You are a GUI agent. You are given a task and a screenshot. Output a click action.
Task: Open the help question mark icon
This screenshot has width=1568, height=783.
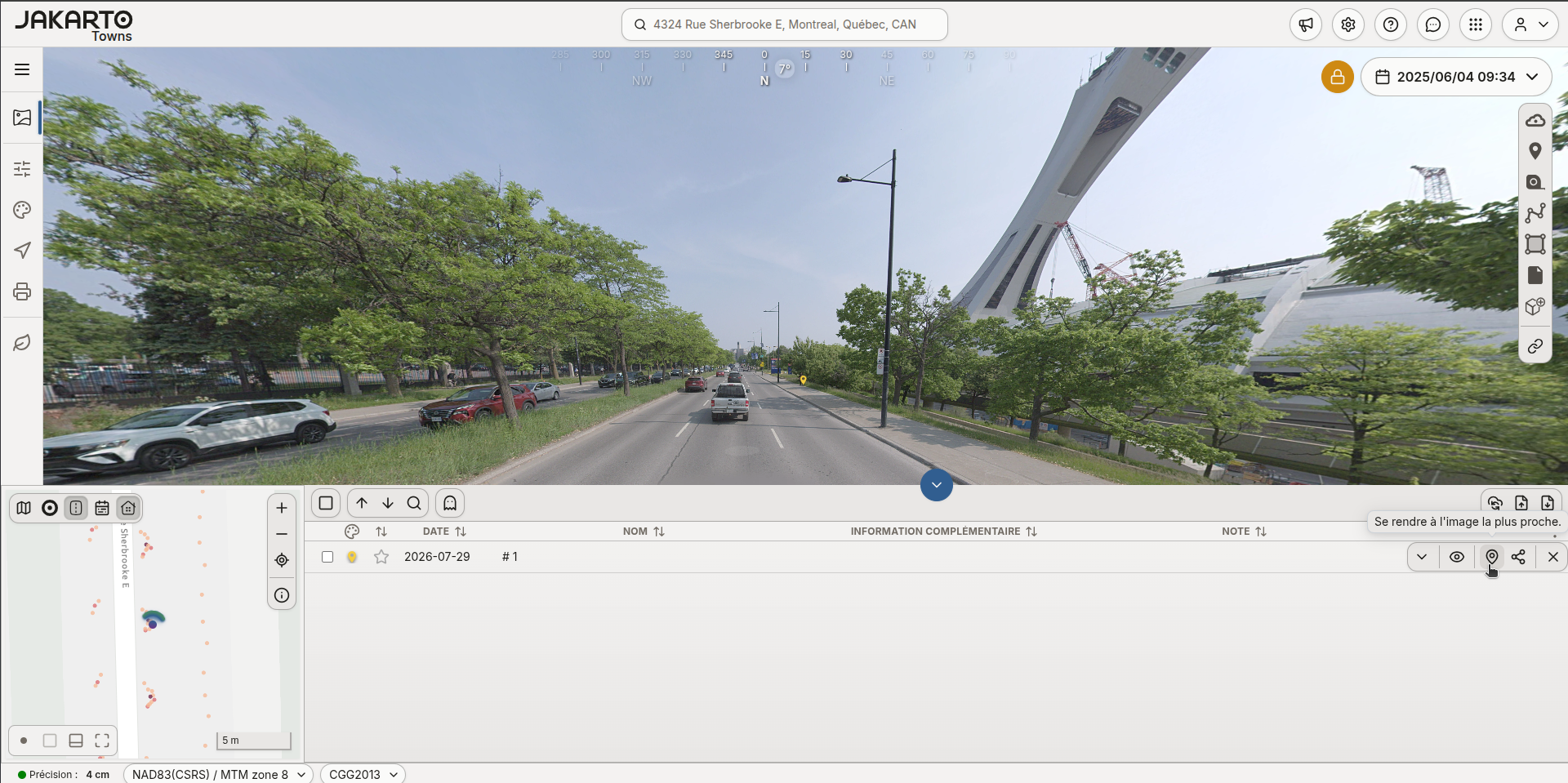(1391, 24)
